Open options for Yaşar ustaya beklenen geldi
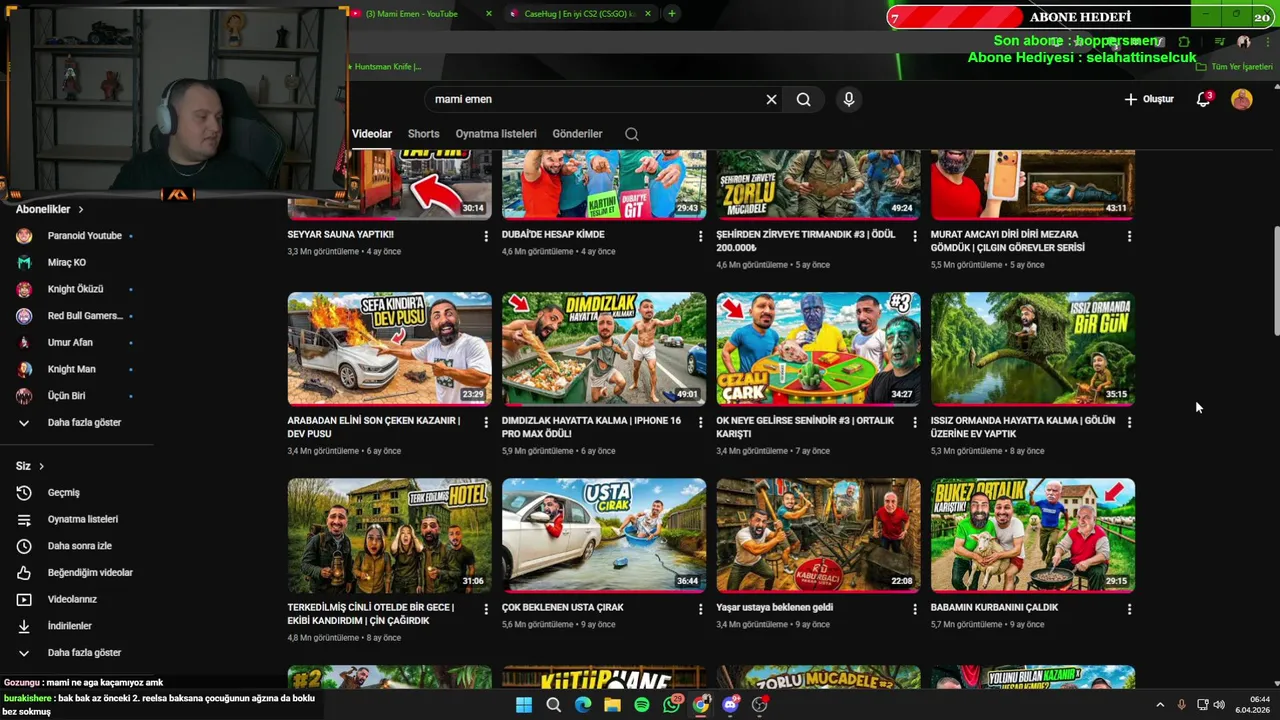 click(x=914, y=609)
